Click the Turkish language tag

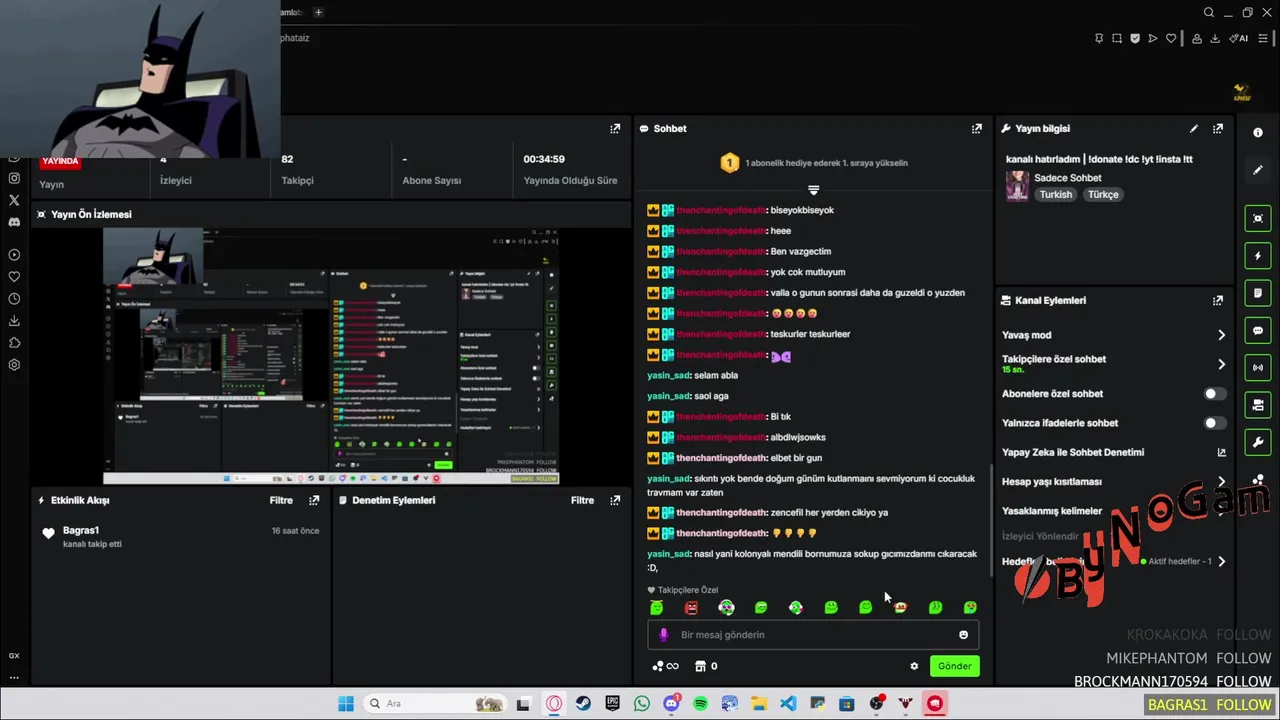pyautogui.click(x=1055, y=195)
